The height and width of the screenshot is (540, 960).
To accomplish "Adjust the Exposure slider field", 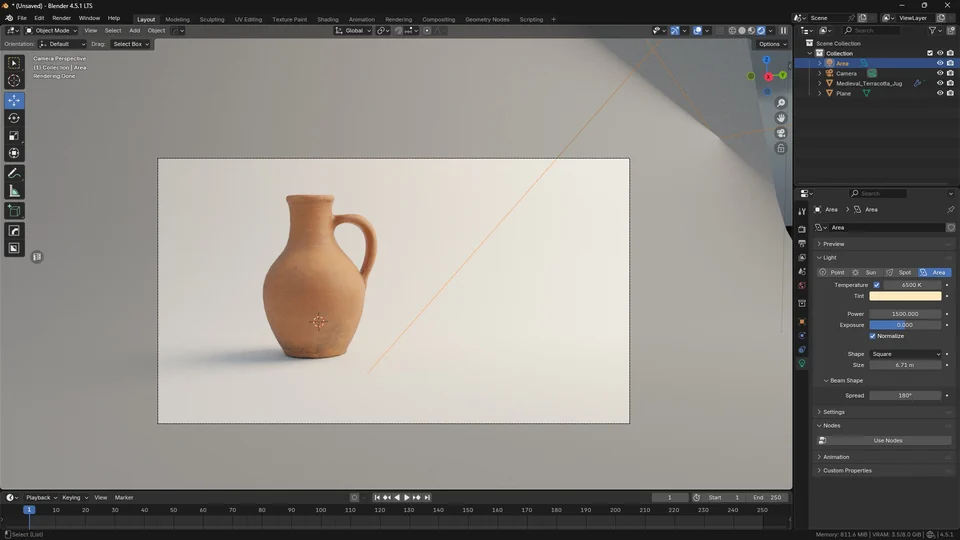I will pyautogui.click(x=906, y=325).
